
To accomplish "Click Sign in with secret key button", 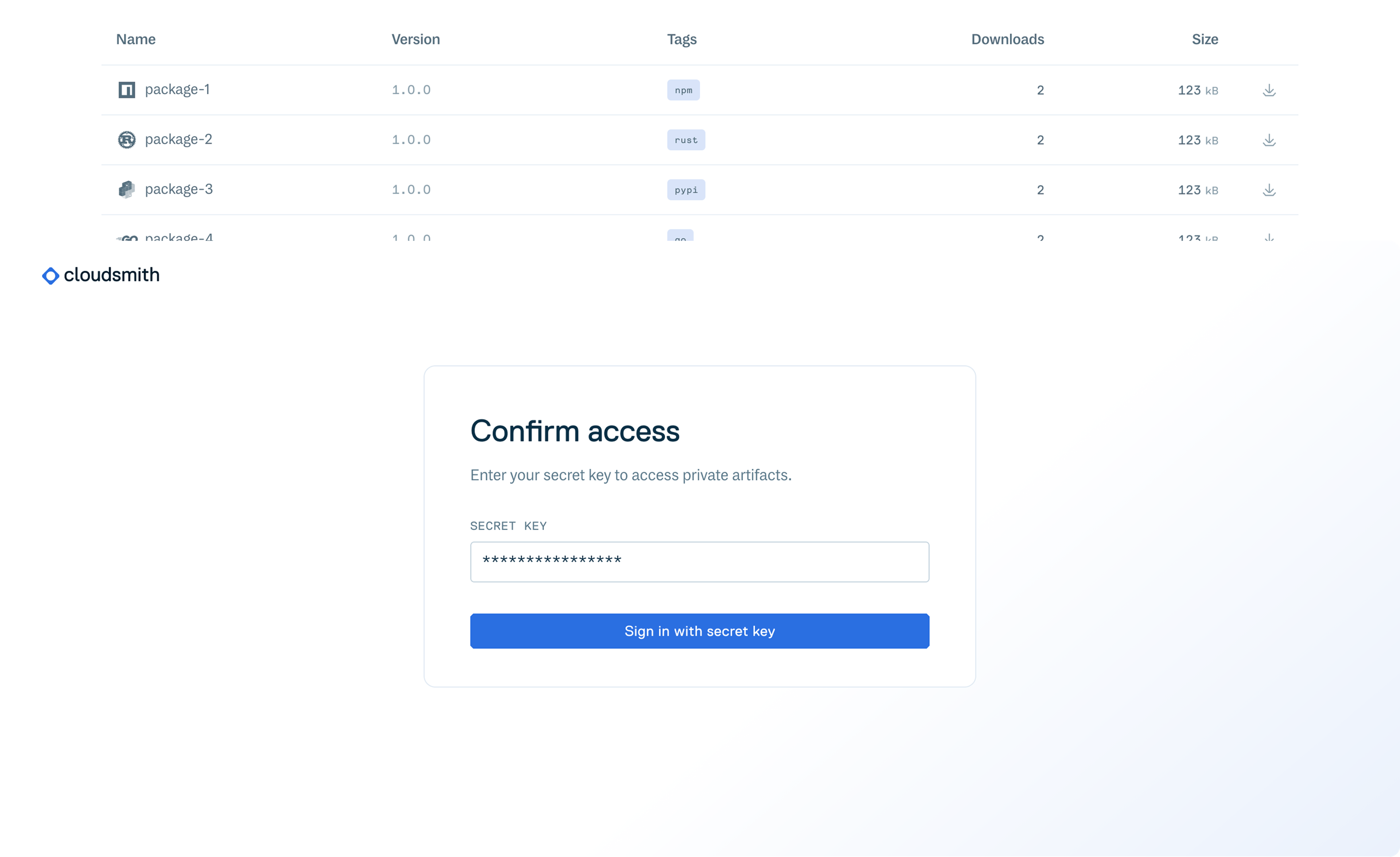I will (699, 631).
